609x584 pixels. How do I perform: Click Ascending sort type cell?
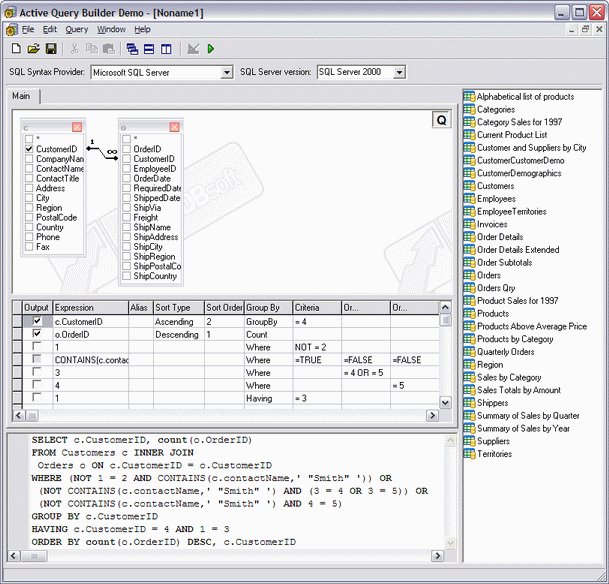[179, 322]
